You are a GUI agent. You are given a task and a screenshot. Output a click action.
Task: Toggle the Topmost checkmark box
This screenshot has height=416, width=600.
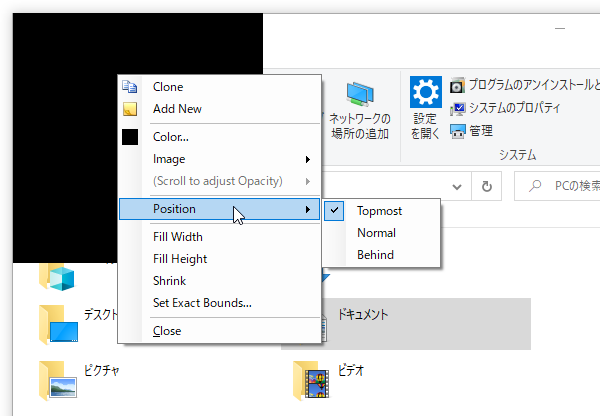[334, 210]
